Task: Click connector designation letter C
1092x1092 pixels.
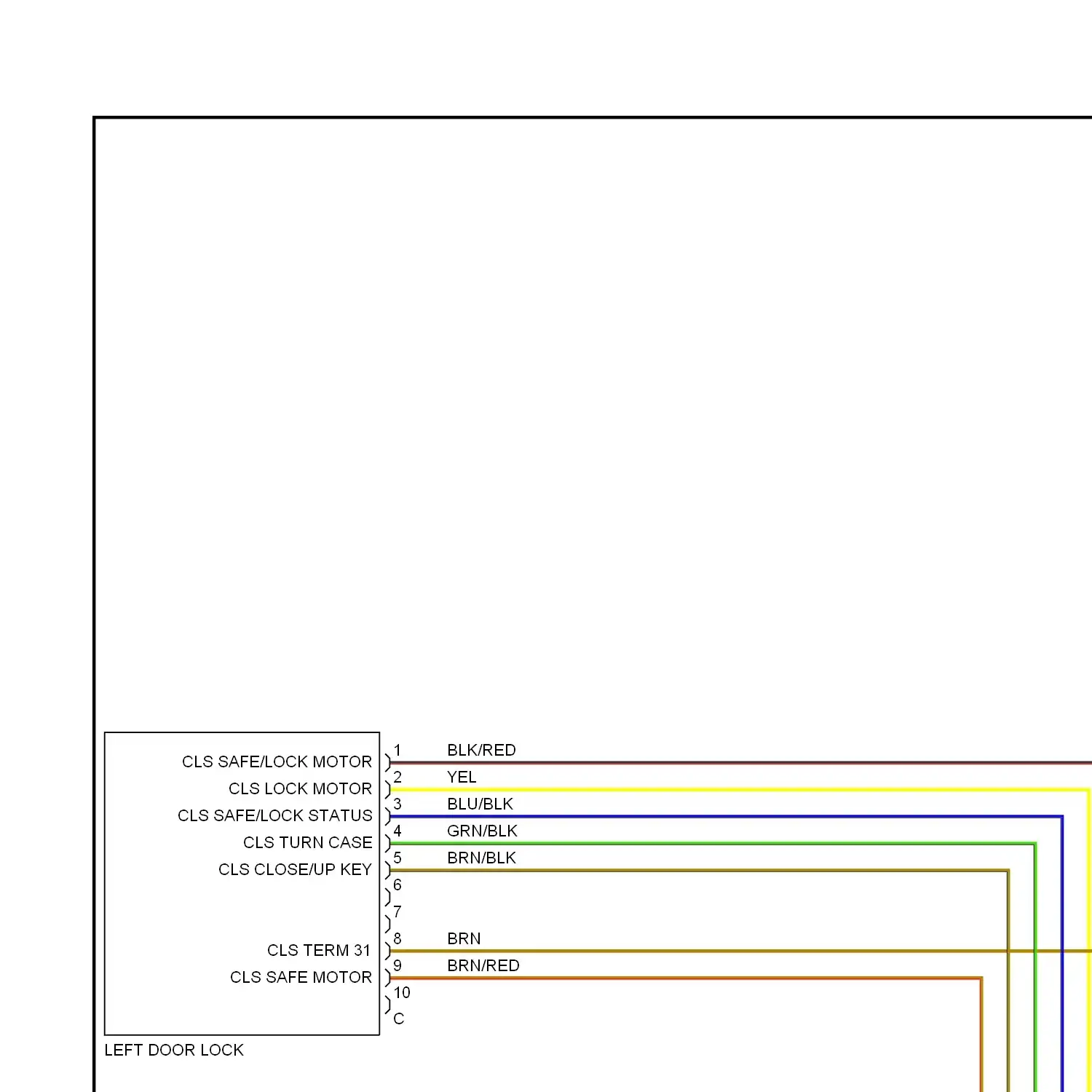Action: [x=399, y=1018]
